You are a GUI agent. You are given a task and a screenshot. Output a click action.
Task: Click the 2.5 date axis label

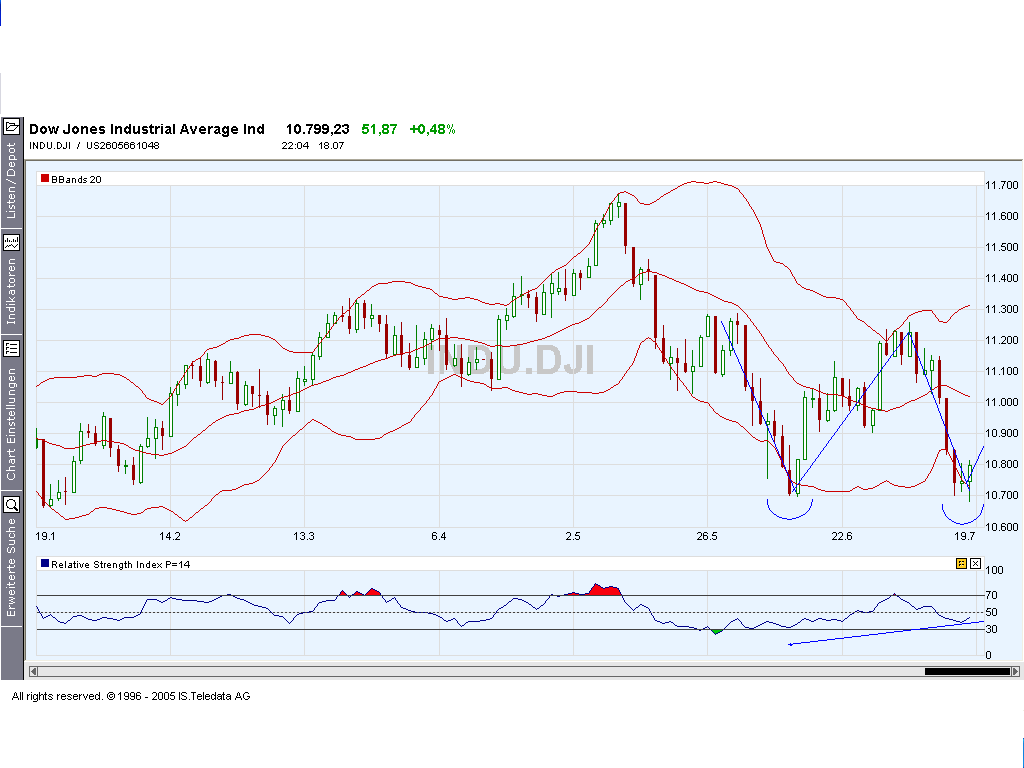click(573, 536)
